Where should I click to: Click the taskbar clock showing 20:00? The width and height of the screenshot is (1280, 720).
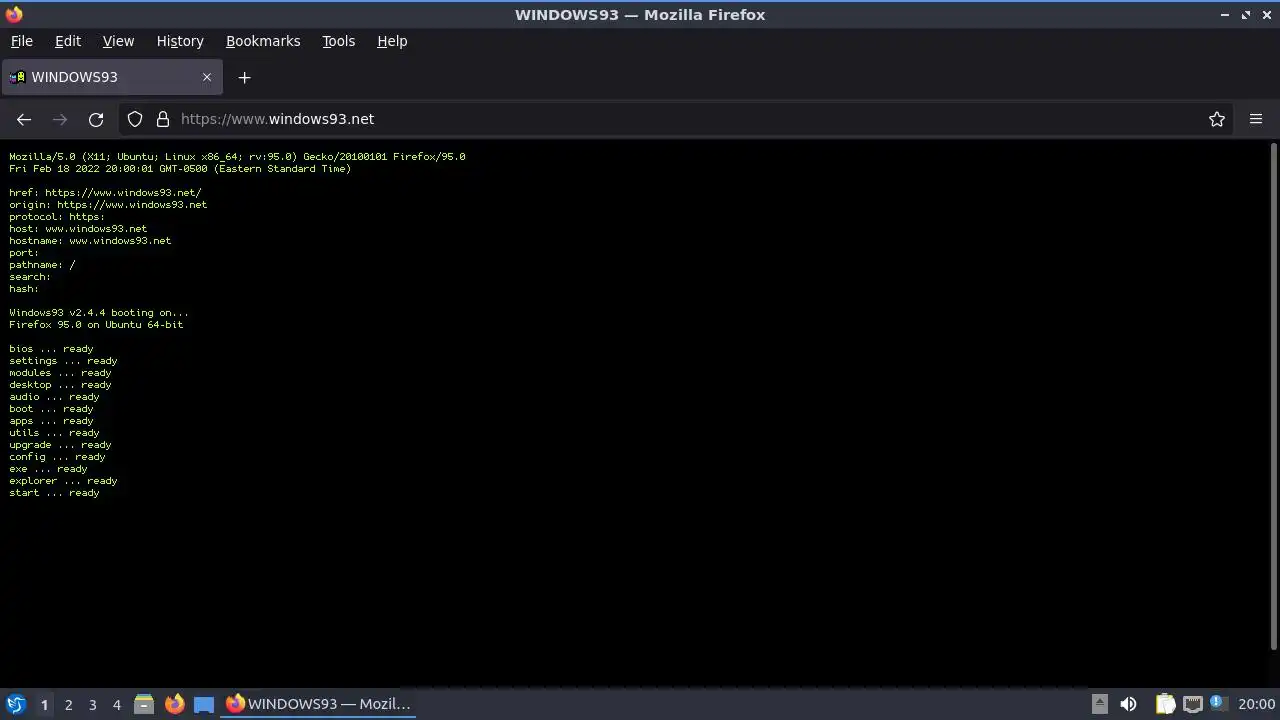coord(1256,704)
